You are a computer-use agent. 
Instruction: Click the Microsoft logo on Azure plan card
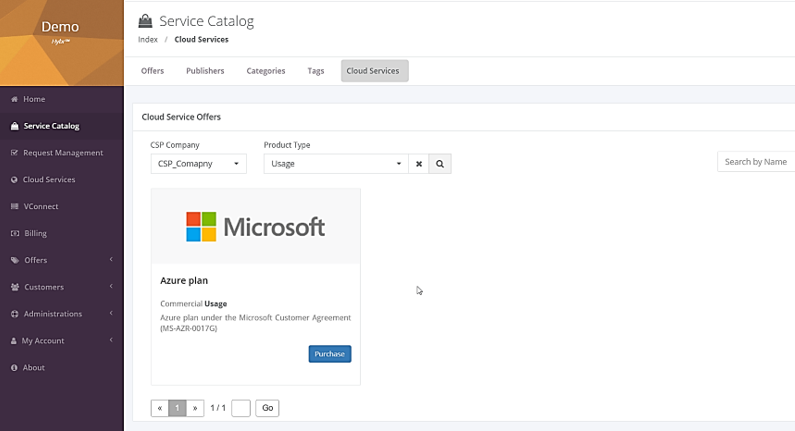(256, 227)
